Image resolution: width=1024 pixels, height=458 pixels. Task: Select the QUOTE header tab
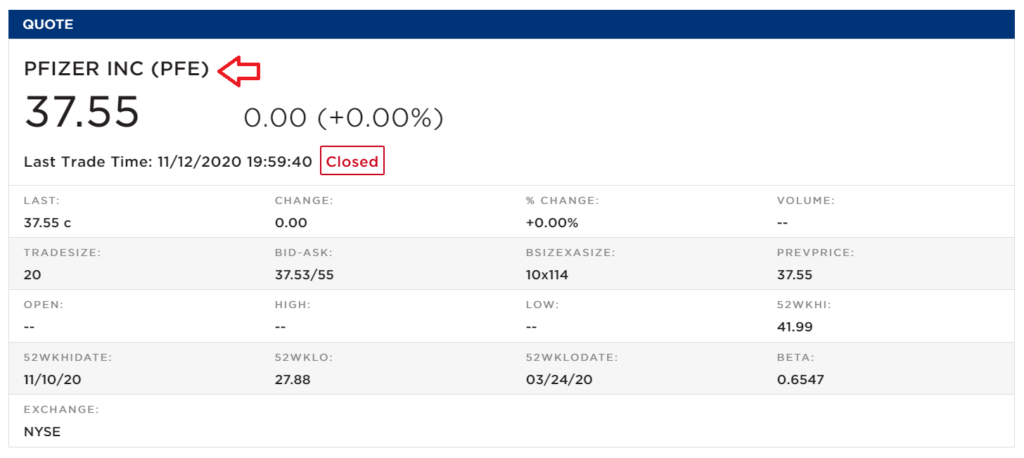pyautogui.click(x=48, y=24)
